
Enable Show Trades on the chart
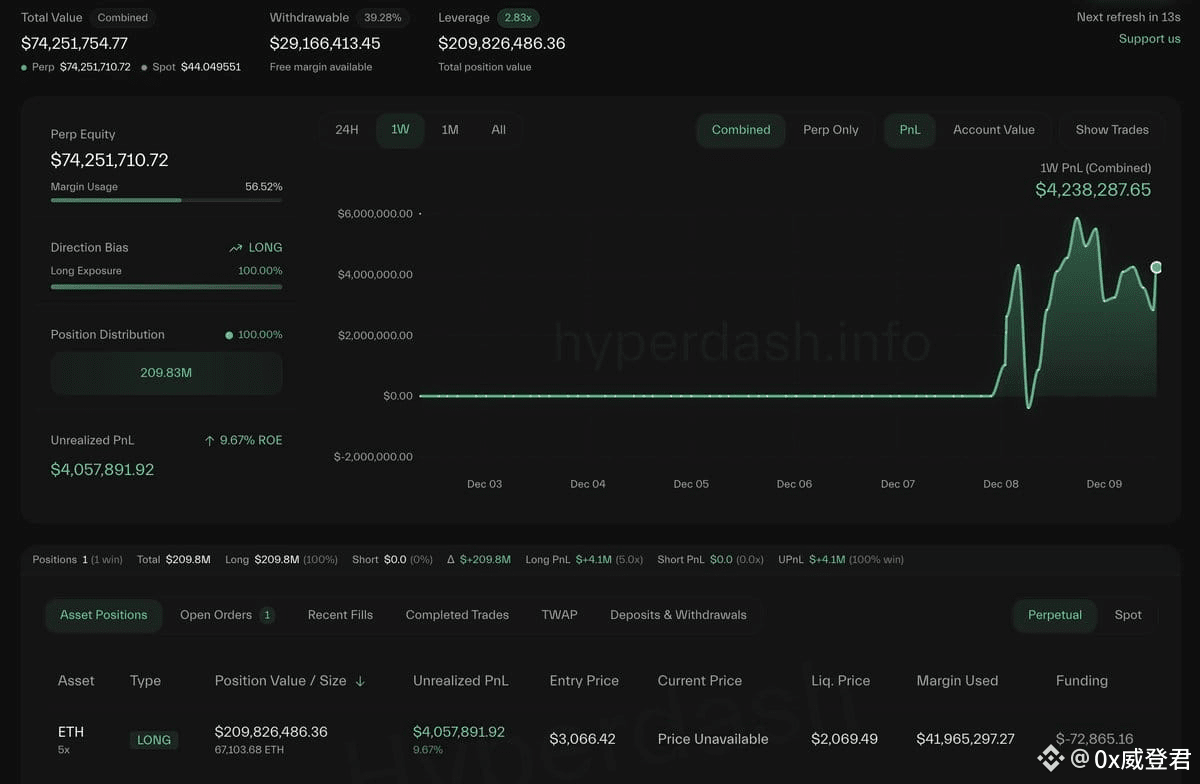[1111, 130]
